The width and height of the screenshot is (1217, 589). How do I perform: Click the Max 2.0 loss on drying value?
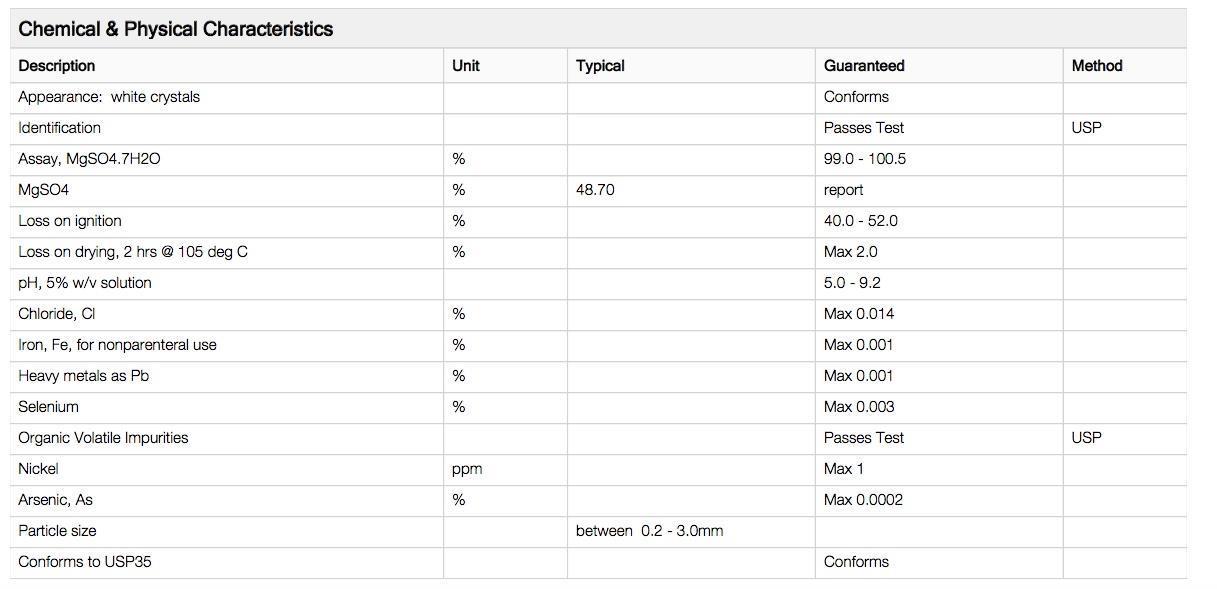pyautogui.click(x=851, y=252)
